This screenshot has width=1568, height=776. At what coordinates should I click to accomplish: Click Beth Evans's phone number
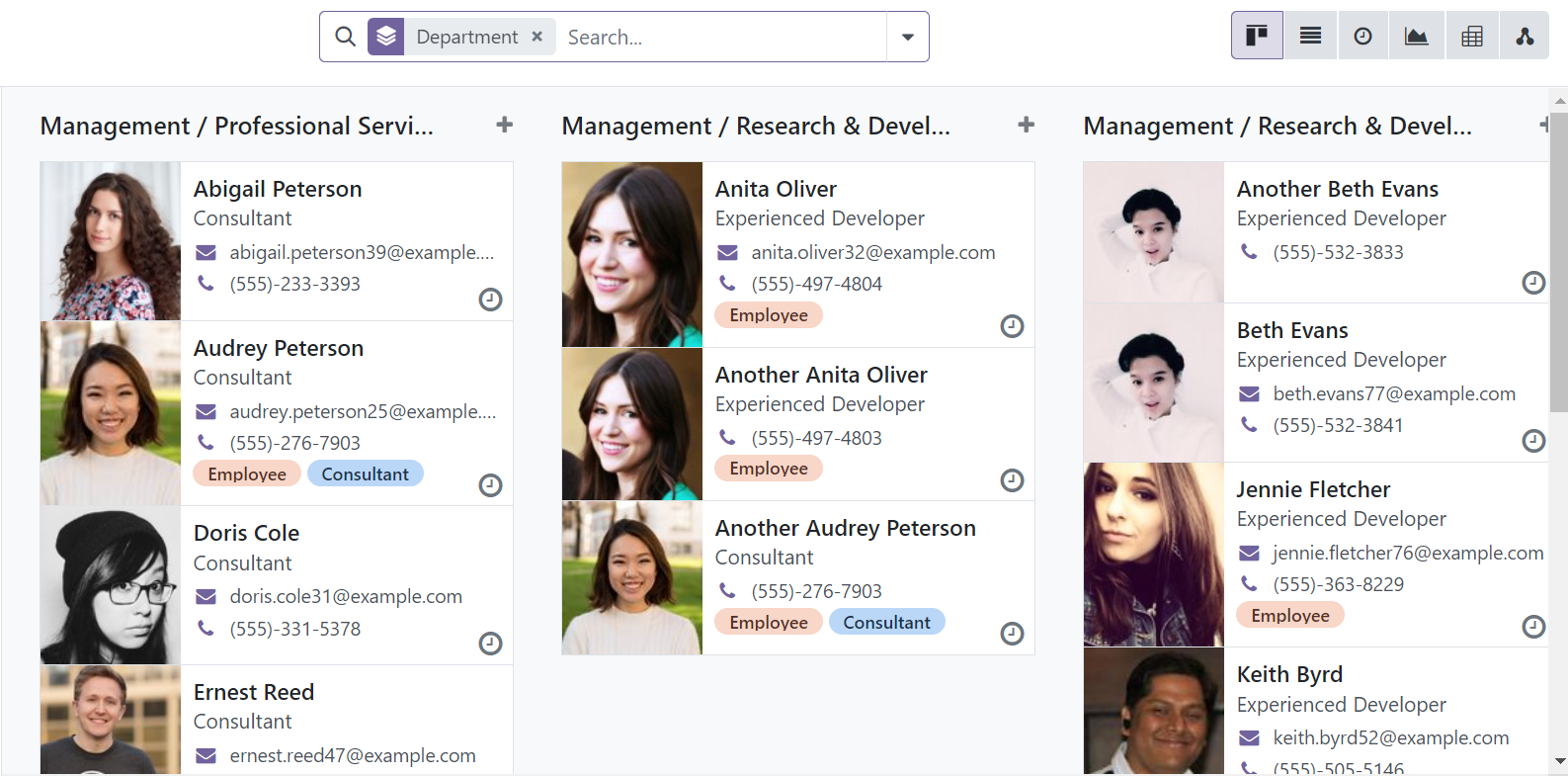click(x=1337, y=426)
